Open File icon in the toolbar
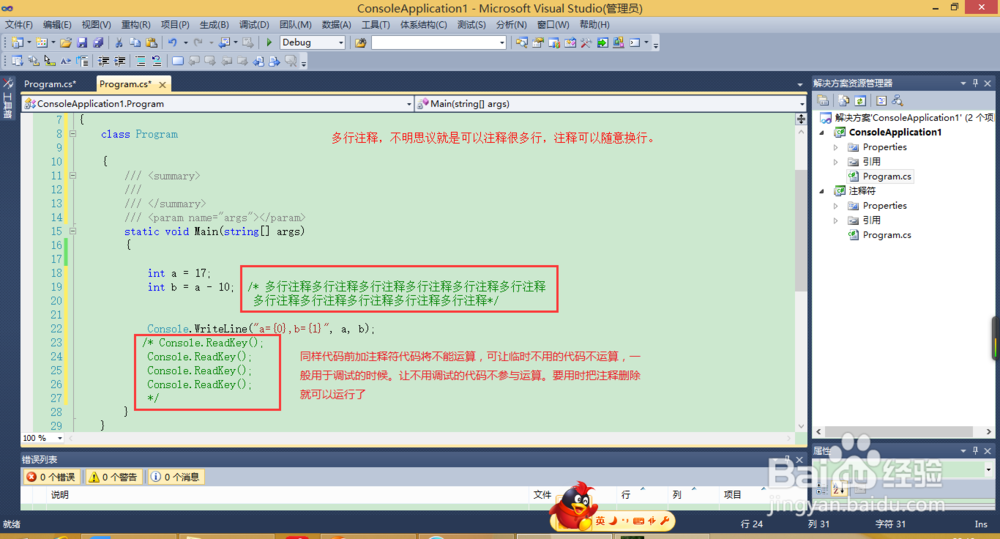1000x539 pixels. point(66,43)
